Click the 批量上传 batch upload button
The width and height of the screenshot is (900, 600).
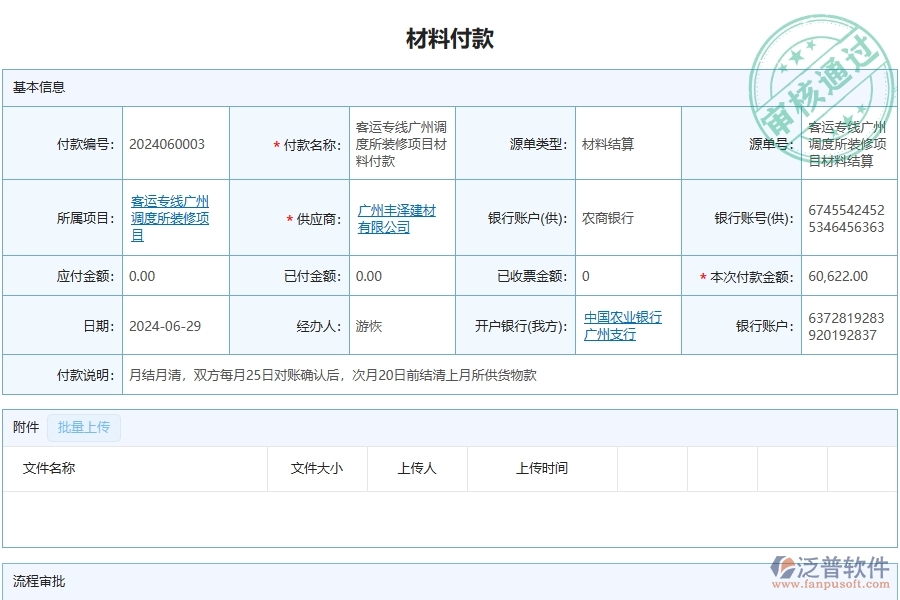(x=84, y=427)
